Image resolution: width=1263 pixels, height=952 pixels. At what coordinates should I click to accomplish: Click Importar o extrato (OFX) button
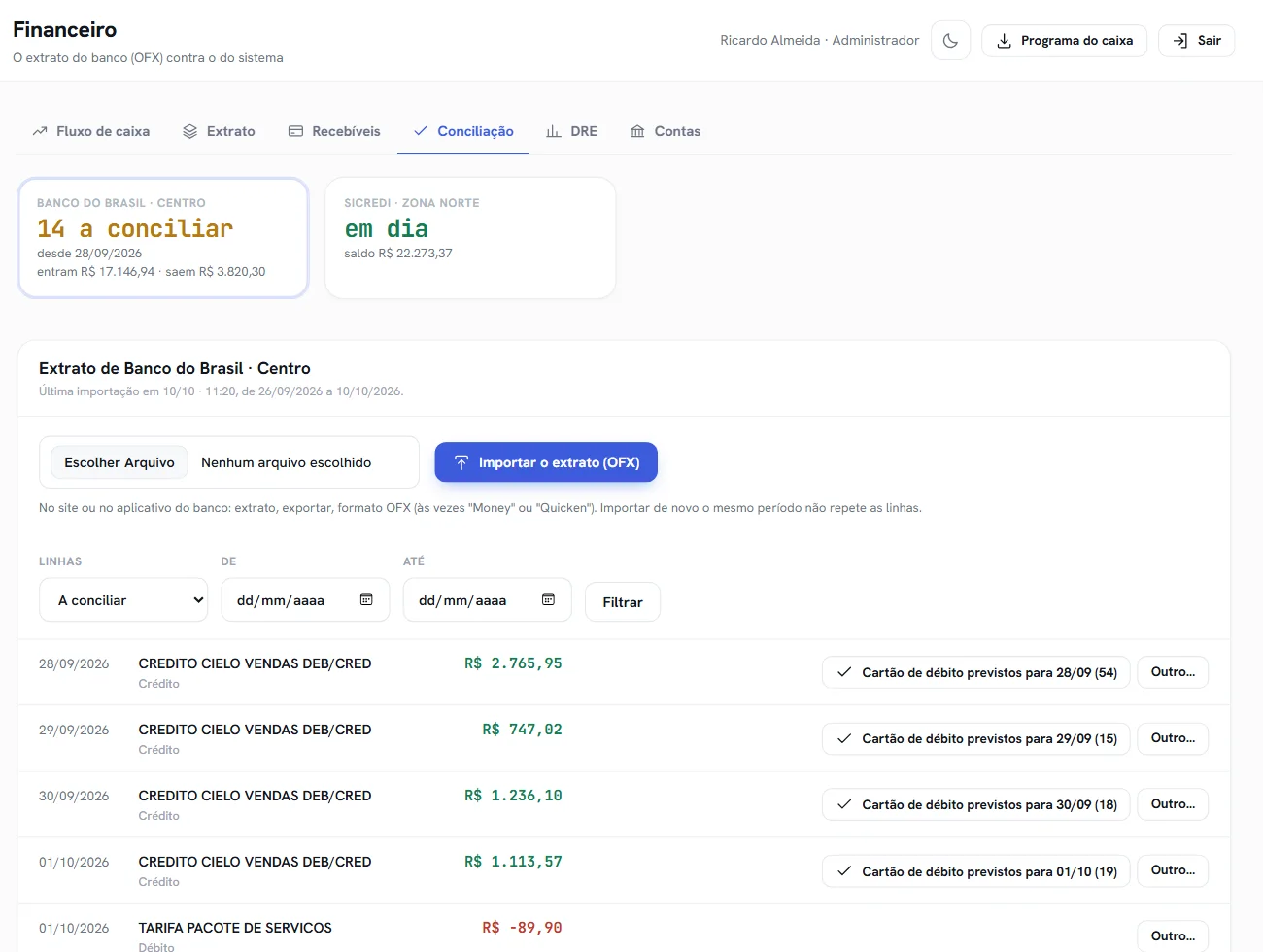546,462
